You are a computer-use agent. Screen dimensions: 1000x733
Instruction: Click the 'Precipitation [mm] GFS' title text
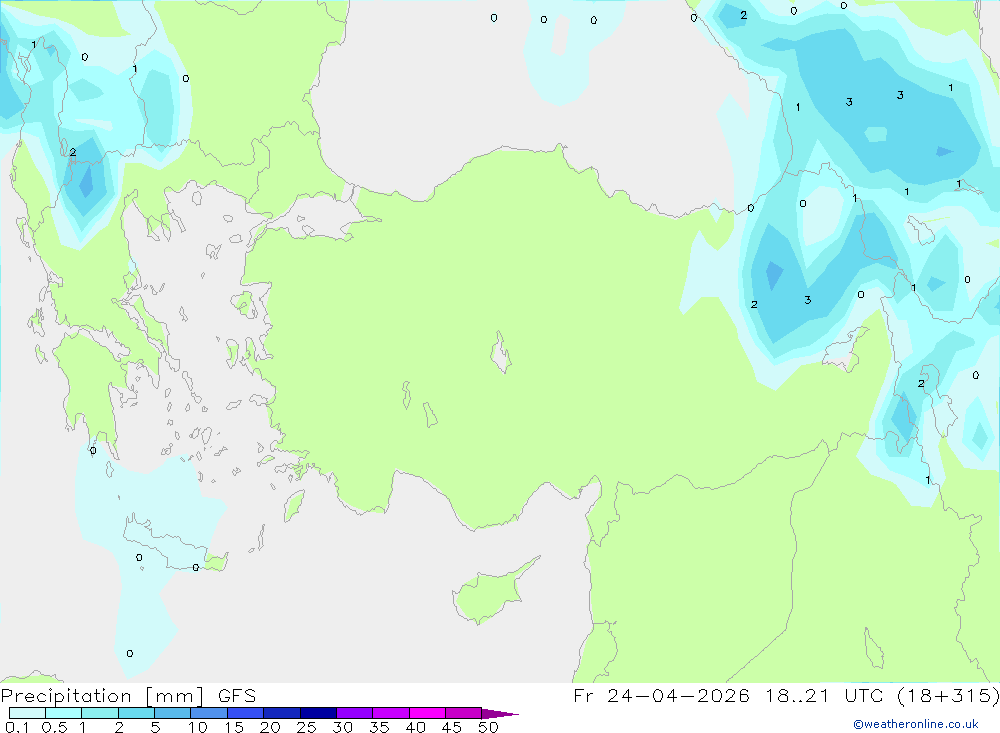[128, 696]
